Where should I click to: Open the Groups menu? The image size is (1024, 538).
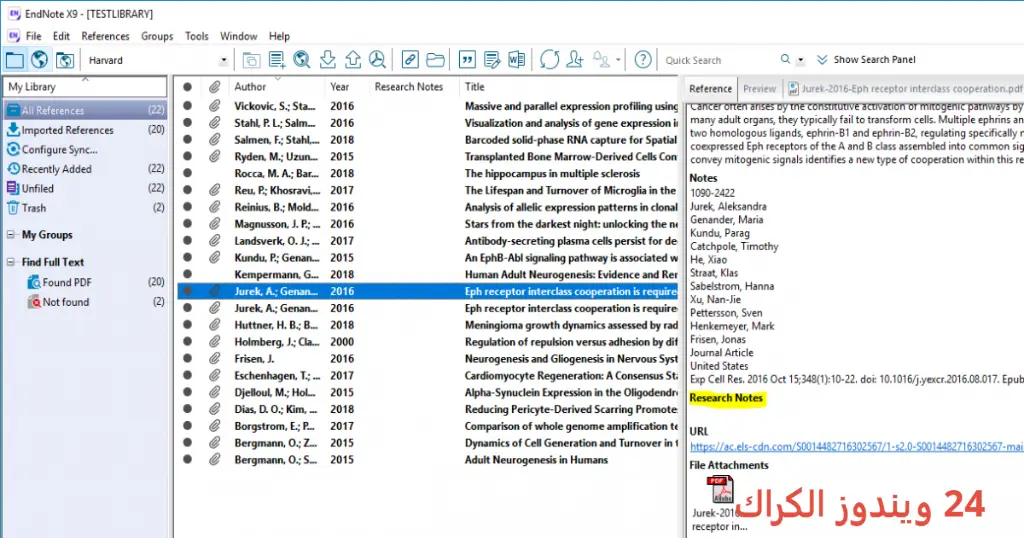point(157,36)
